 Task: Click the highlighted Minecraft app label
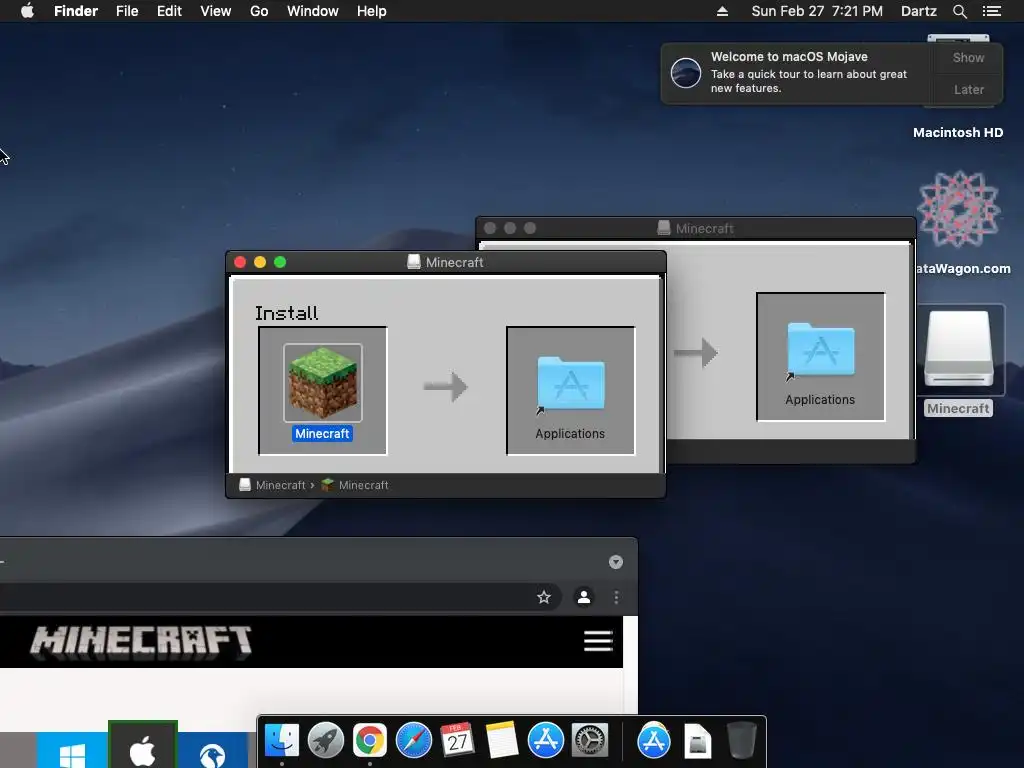pos(323,434)
